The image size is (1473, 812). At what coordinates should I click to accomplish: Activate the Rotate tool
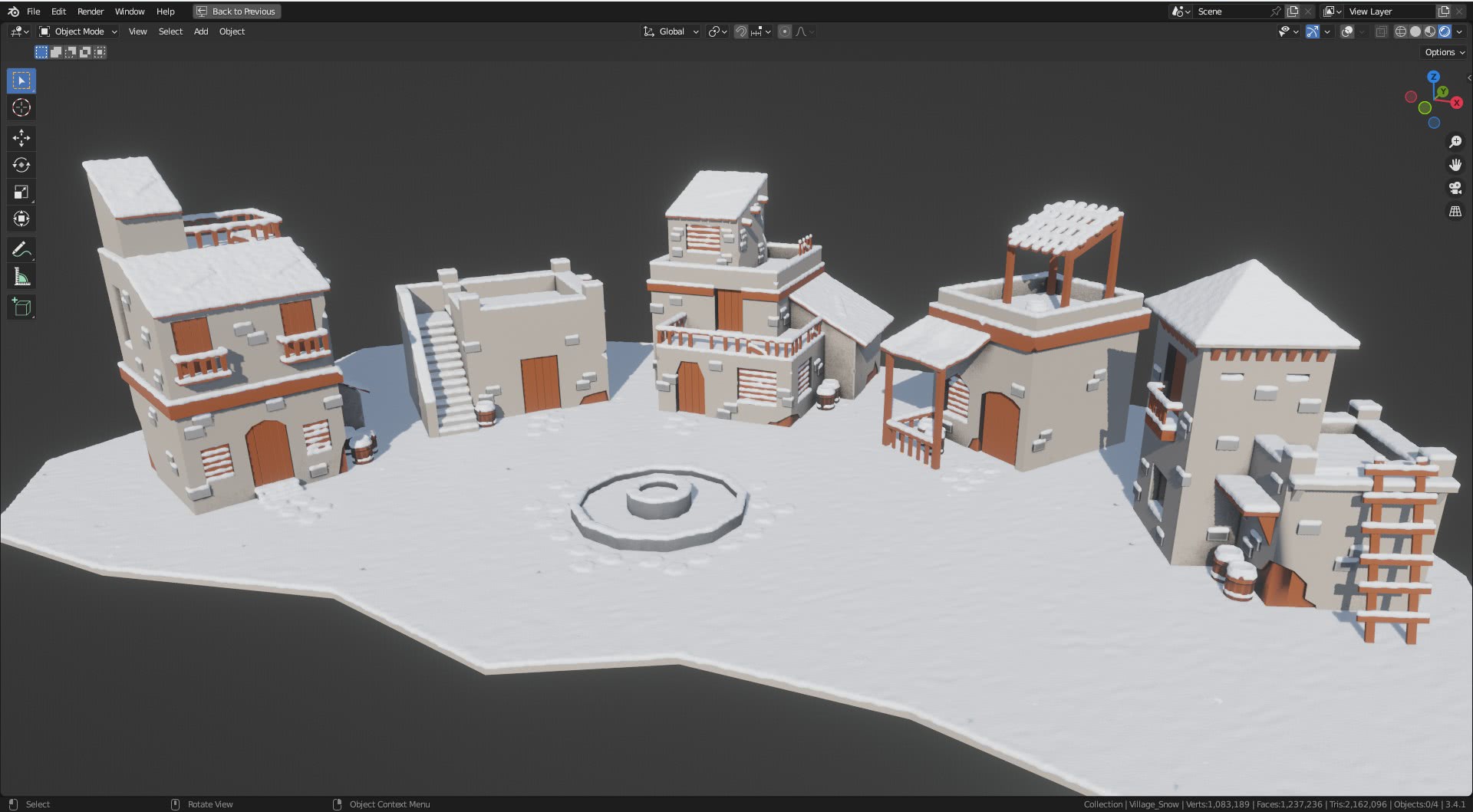(x=21, y=165)
